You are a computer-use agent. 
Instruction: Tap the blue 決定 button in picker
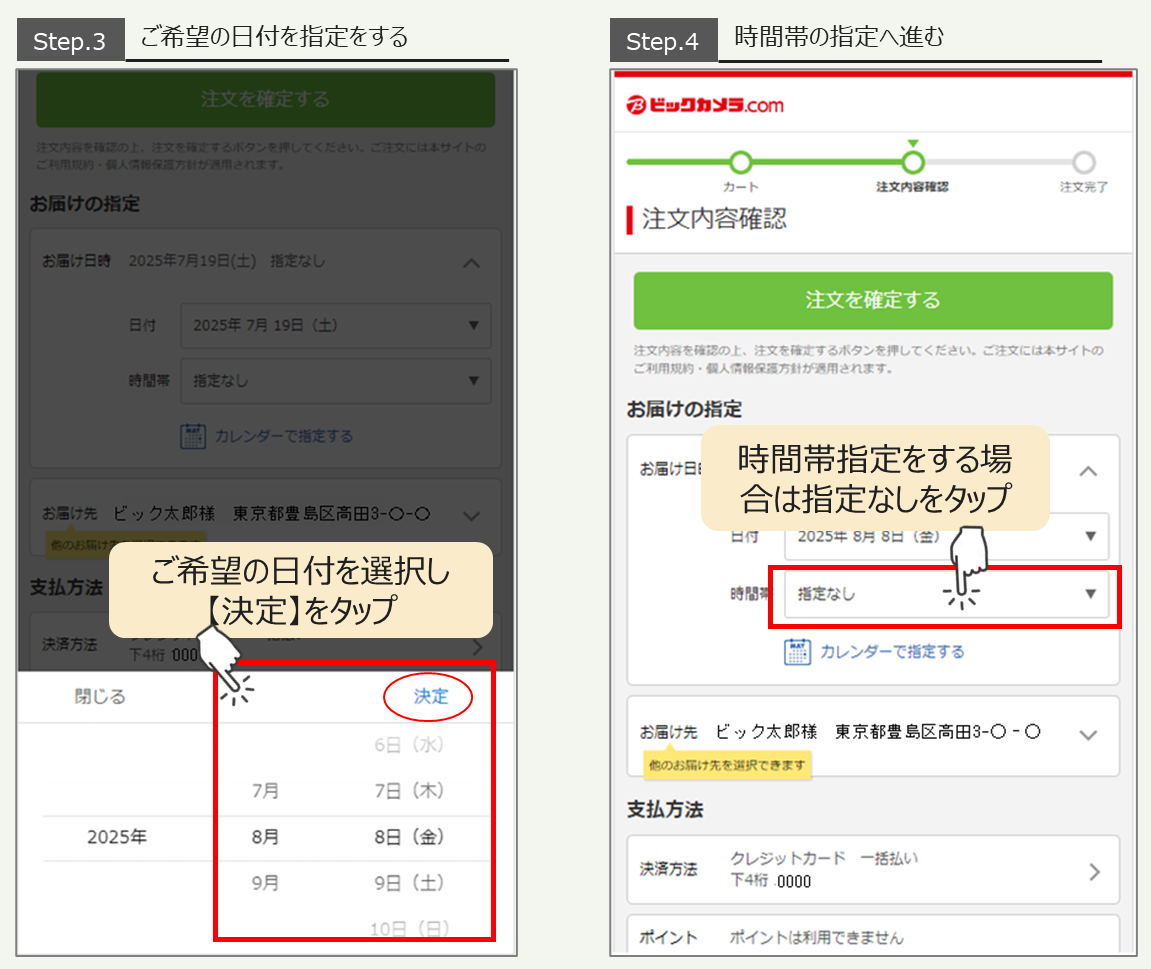coord(431,697)
